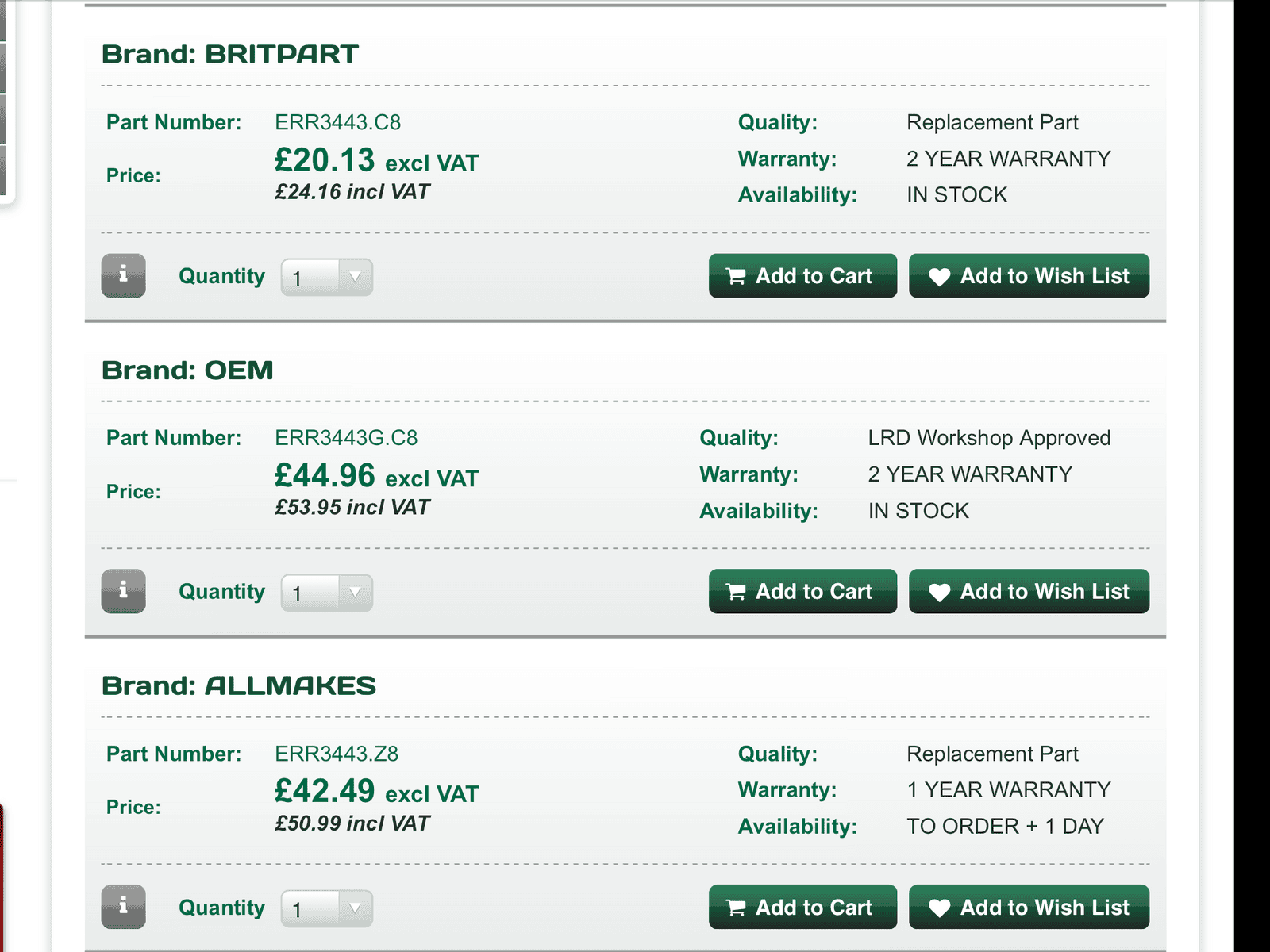The image size is (1270, 952).
Task: Click Britpart's 2 YEAR WARRANTY text
Action: tap(1009, 159)
